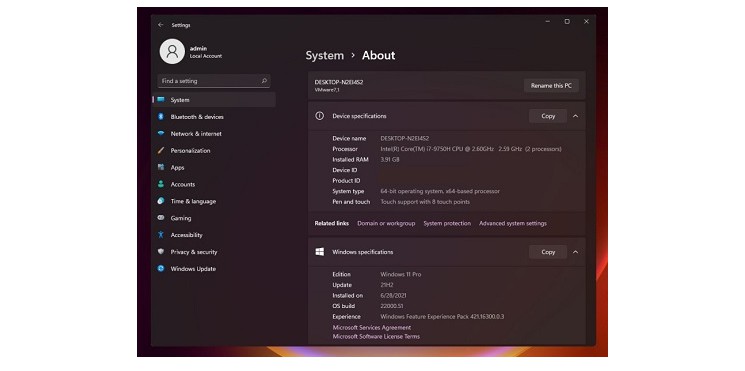Open Microsoft Software License Terms
The width and height of the screenshot is (745, 371).
[376, 336]
